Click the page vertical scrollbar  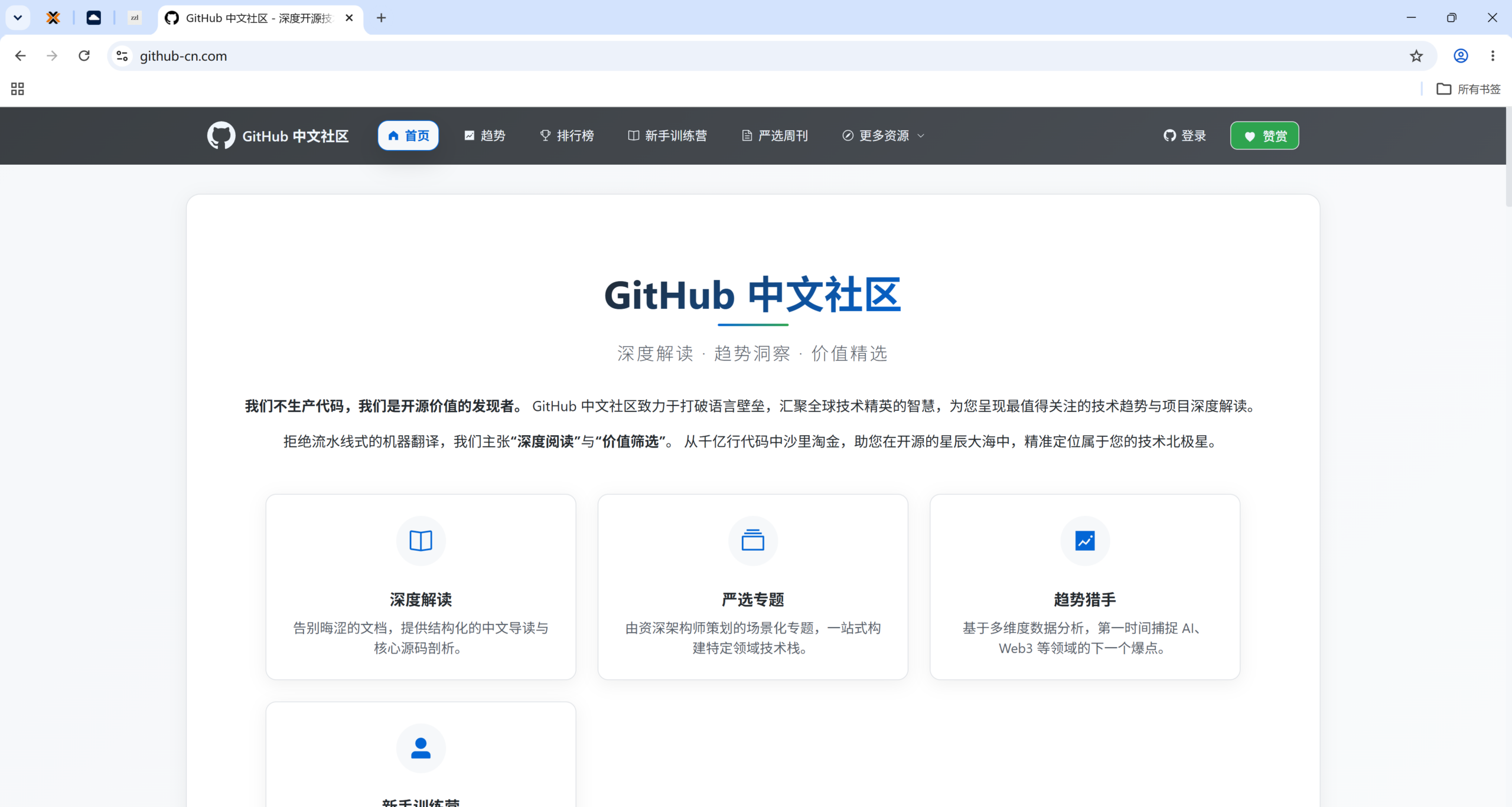pyautogui.click(x=1508, y=156)
